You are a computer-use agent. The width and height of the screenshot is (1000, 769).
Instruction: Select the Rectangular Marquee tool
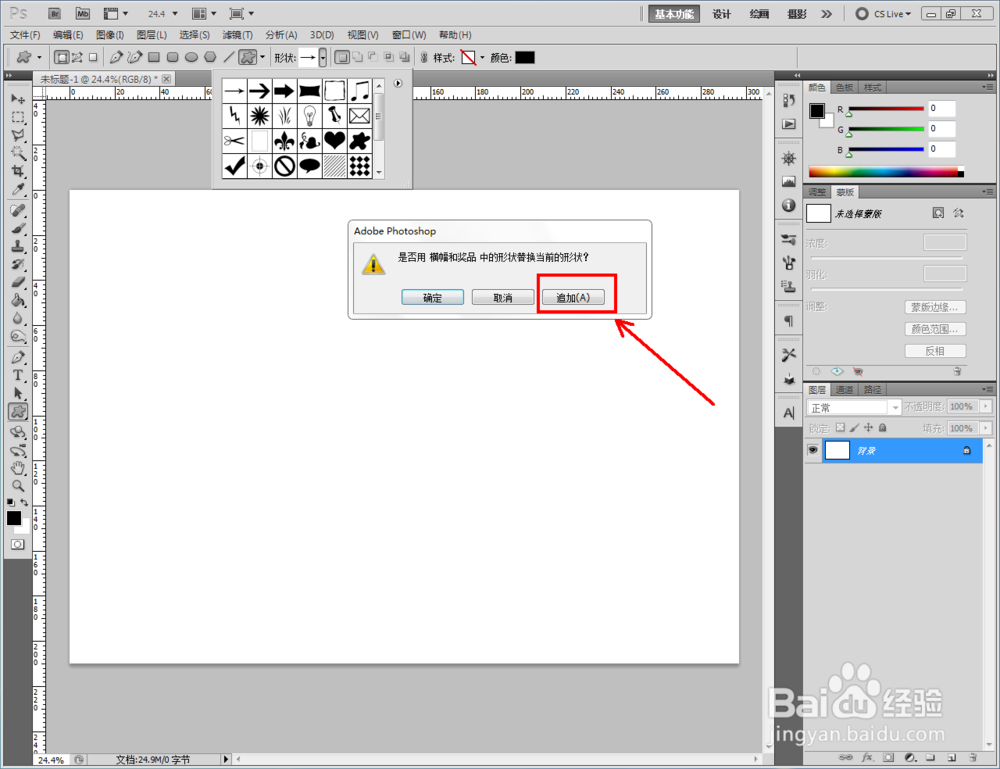coord(18,117)
